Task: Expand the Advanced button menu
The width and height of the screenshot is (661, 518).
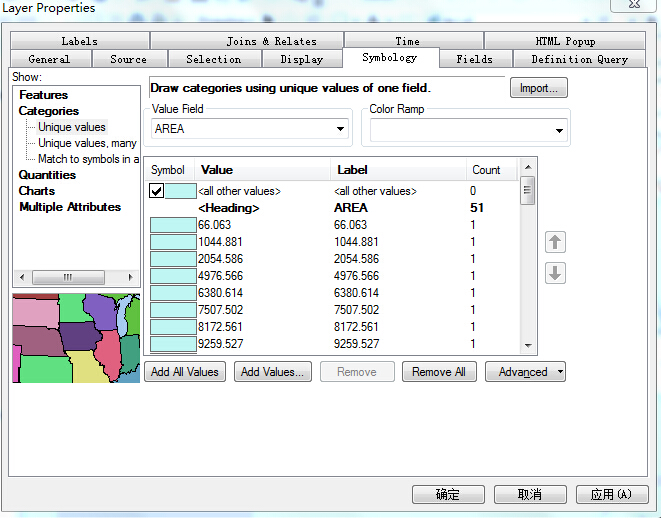Action: pos(526,372)
